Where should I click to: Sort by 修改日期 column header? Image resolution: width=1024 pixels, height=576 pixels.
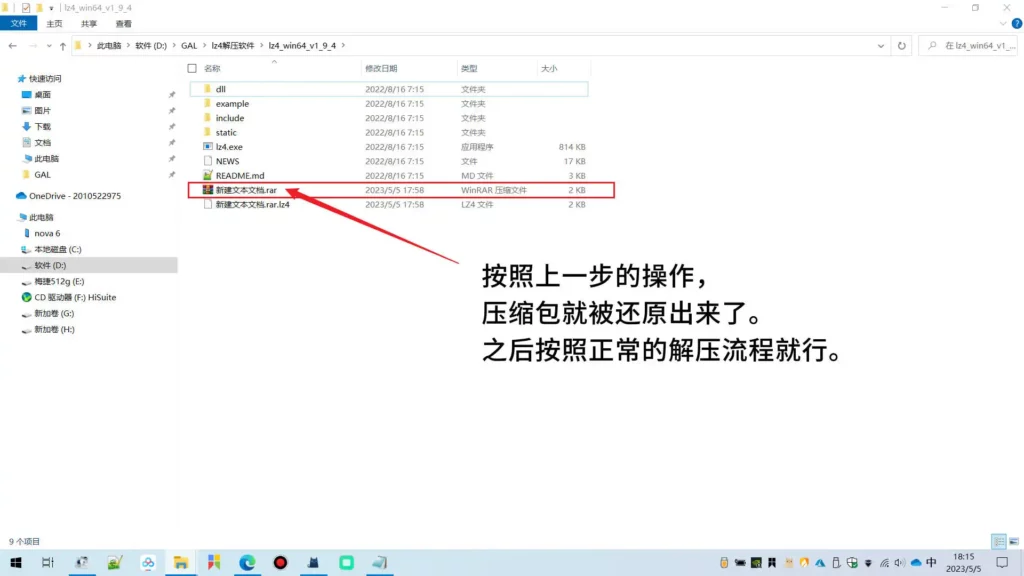381,69
